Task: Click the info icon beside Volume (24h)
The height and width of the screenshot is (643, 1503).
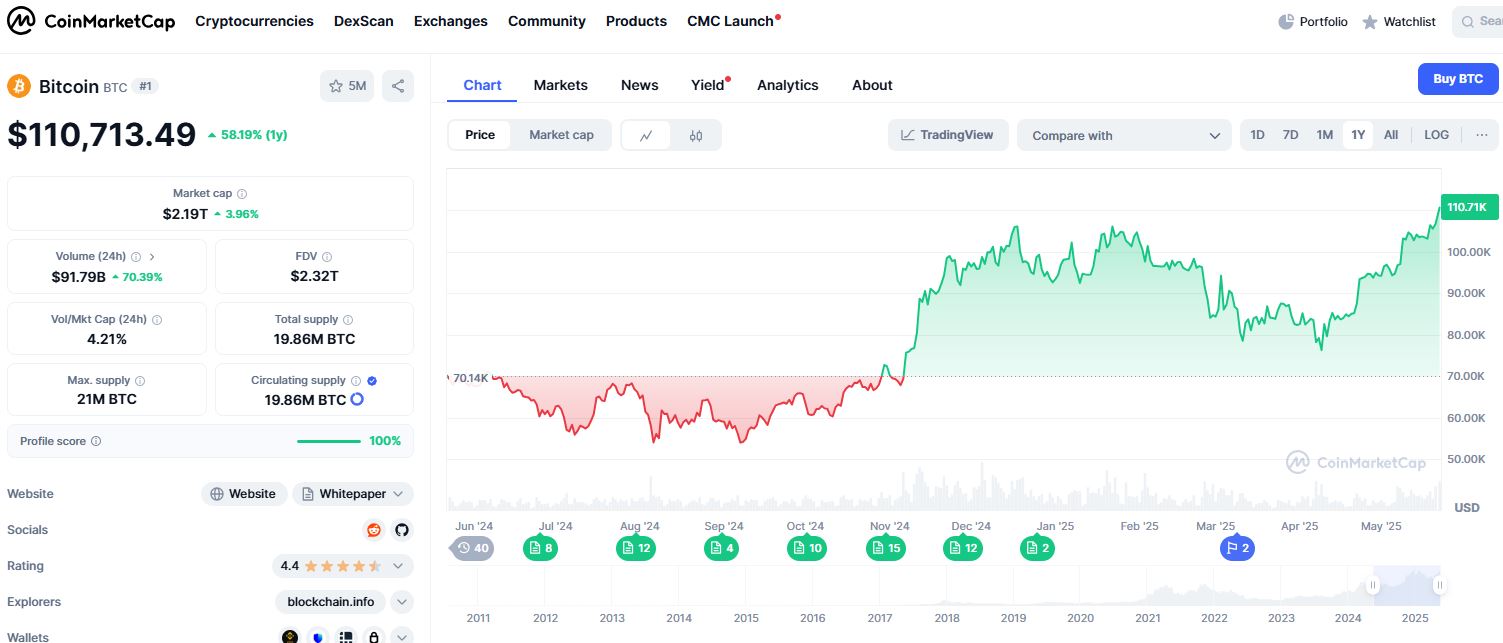Action: click(x=136, y=257)
